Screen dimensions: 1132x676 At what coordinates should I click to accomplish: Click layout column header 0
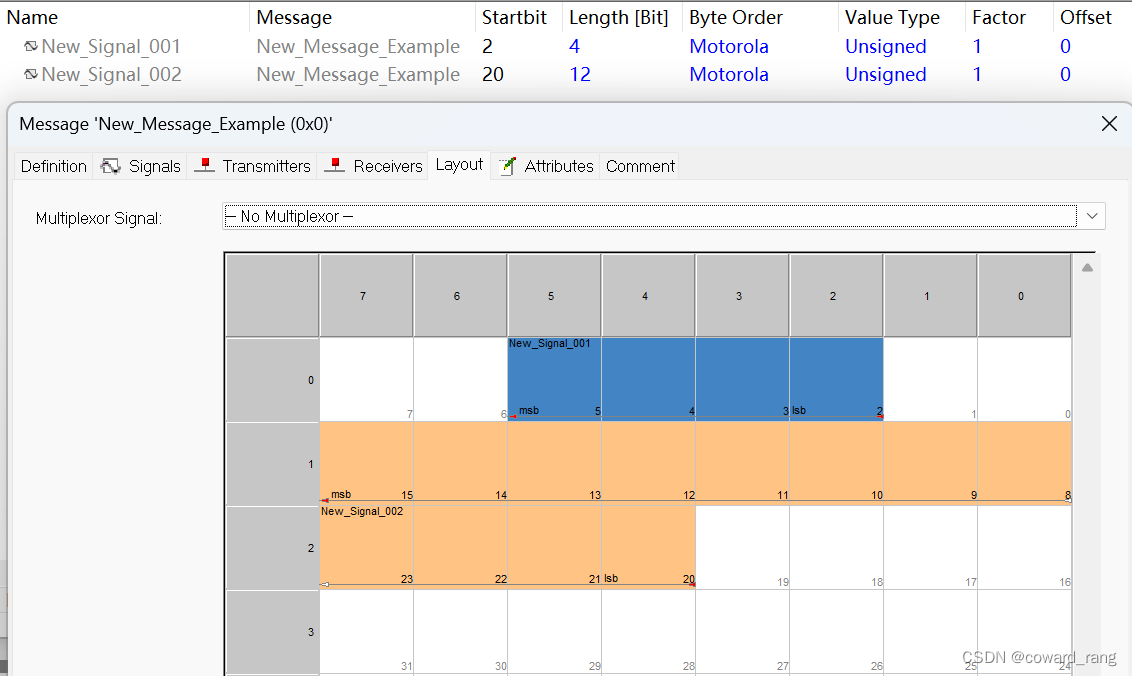pos(1024,295)
